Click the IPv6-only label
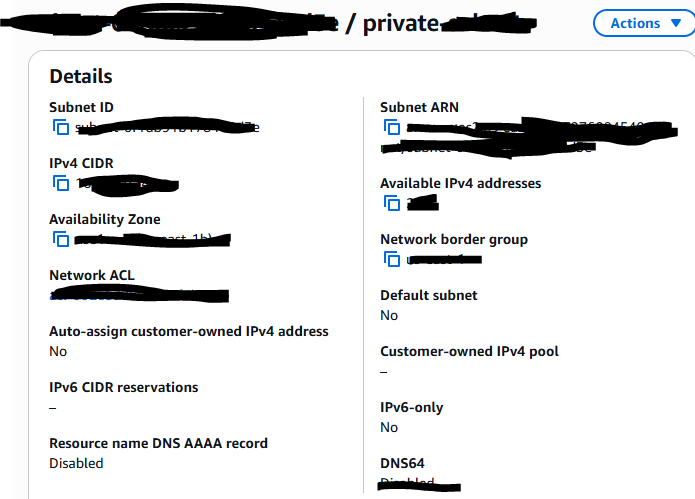 click(411, 407)
